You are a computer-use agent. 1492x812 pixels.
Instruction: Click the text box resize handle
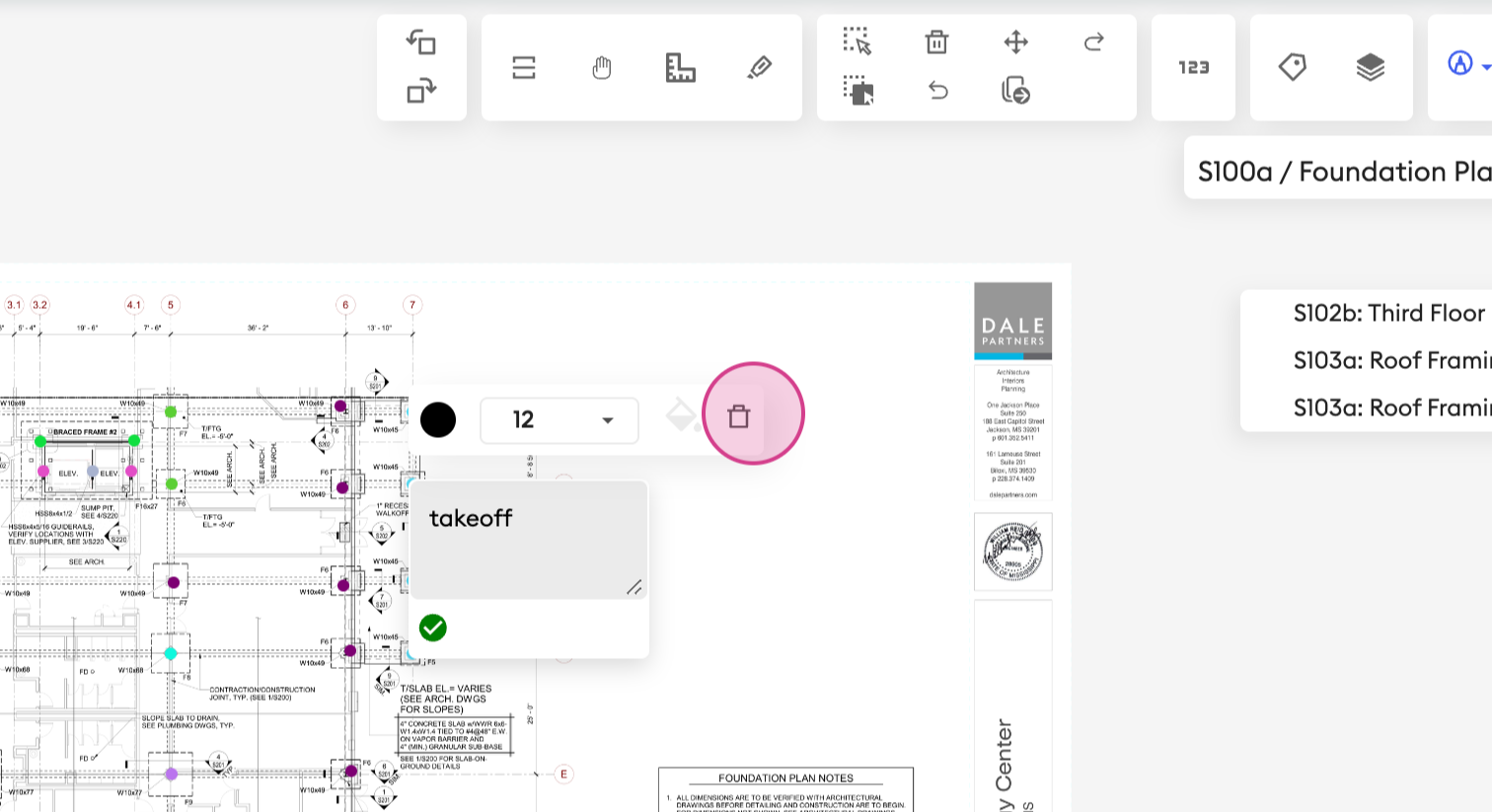pyautogui.click(x=634, y=587)
